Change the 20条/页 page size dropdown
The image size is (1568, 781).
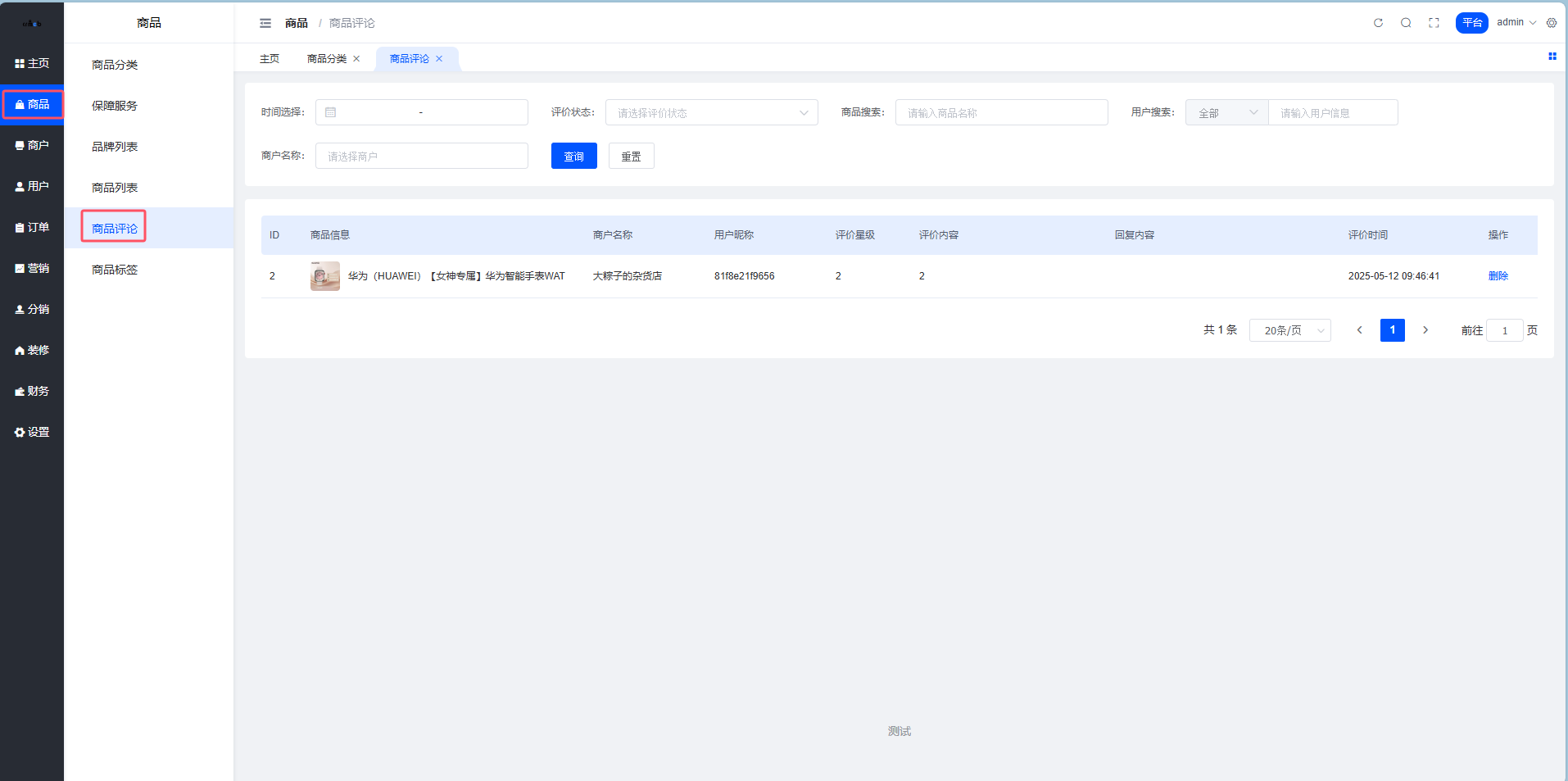[x=1289, y=330]
